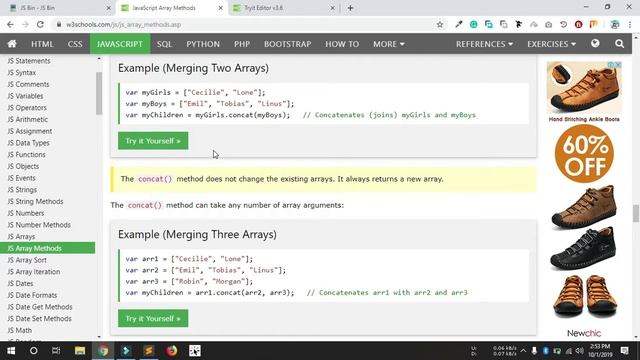Reload the page
Viewport: 640px width, 360px height.
tap(40, 24)
